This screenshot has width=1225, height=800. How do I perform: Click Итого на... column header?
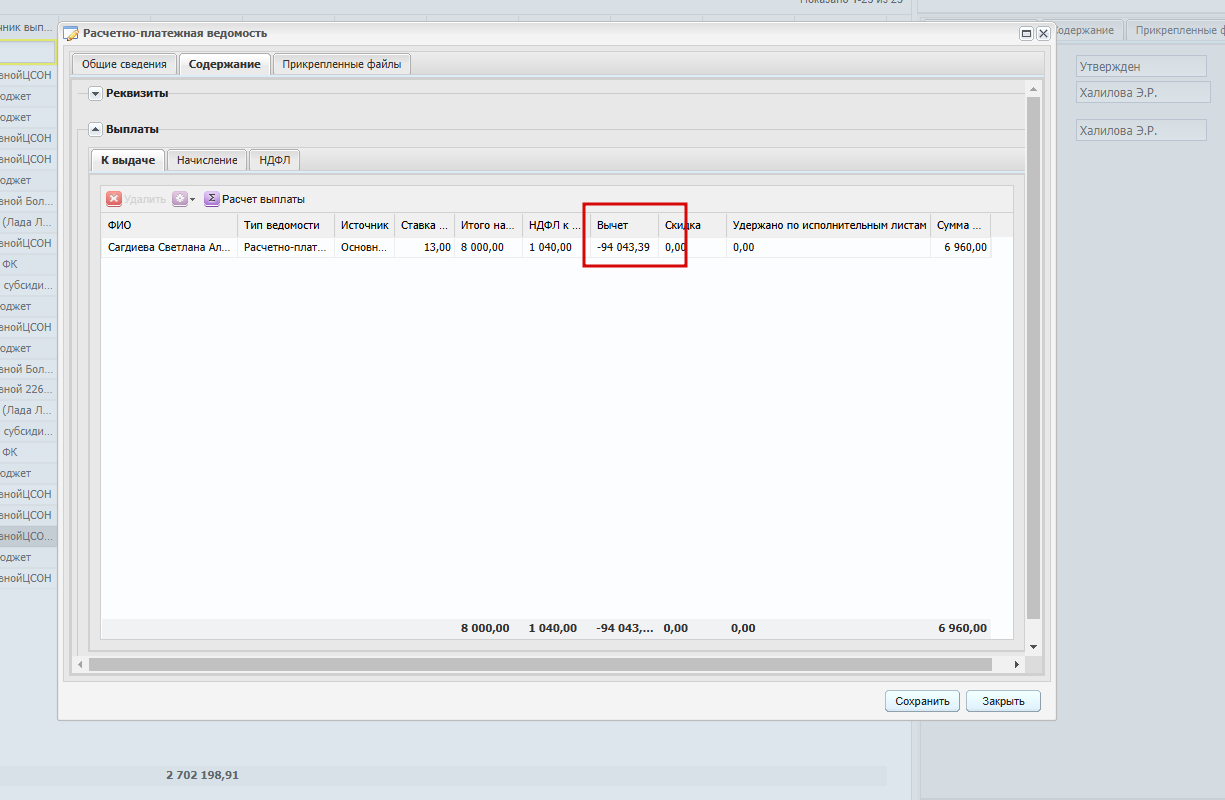pos(488,225)
